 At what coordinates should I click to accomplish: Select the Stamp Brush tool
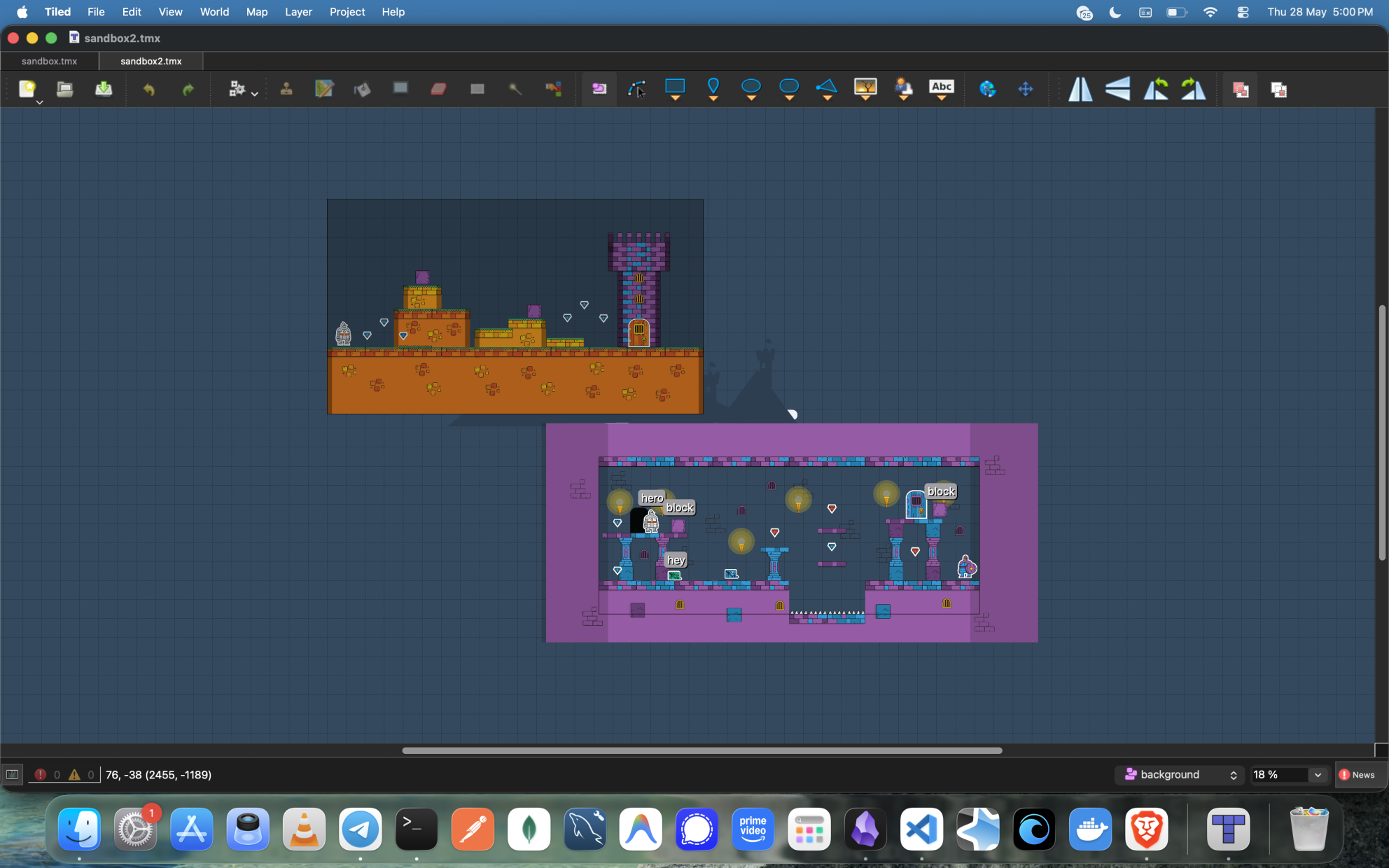[x=286, y=89]
